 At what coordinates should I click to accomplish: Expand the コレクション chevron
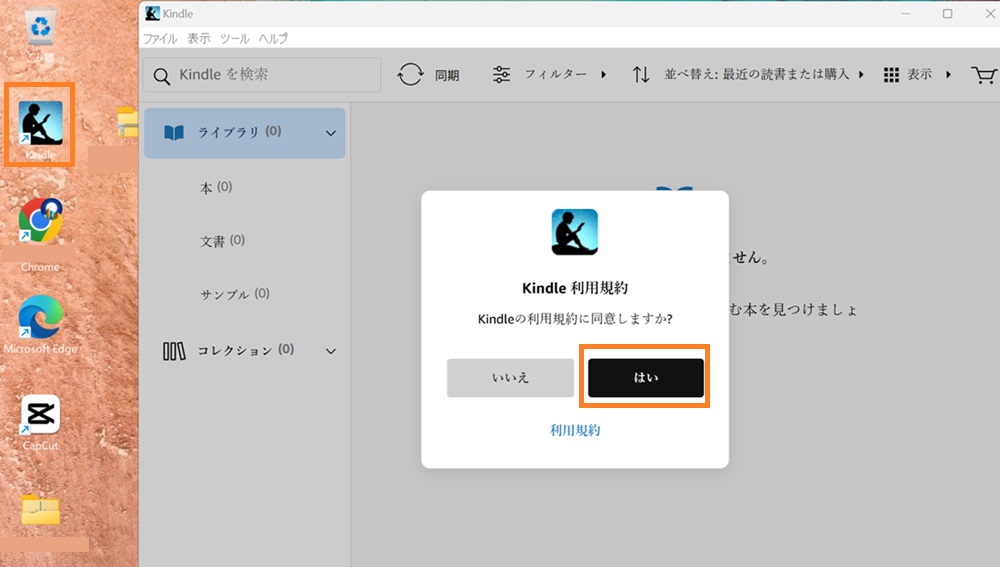click(330, 351)
